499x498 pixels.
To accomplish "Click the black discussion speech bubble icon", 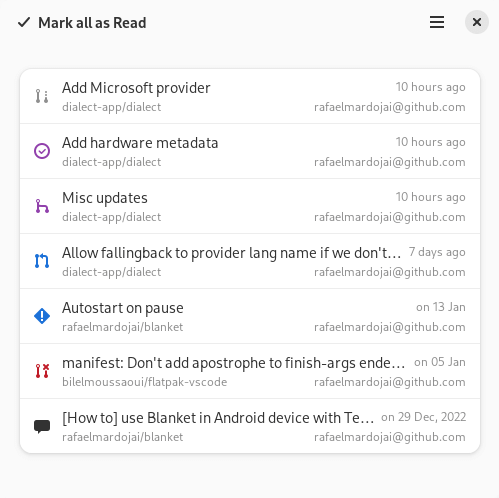I will [x=42, y=426].
